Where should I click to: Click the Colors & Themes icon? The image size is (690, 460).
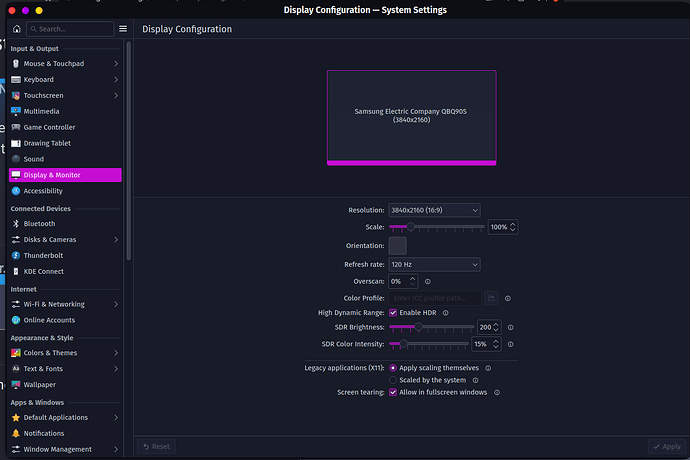[x=16, y=353]
